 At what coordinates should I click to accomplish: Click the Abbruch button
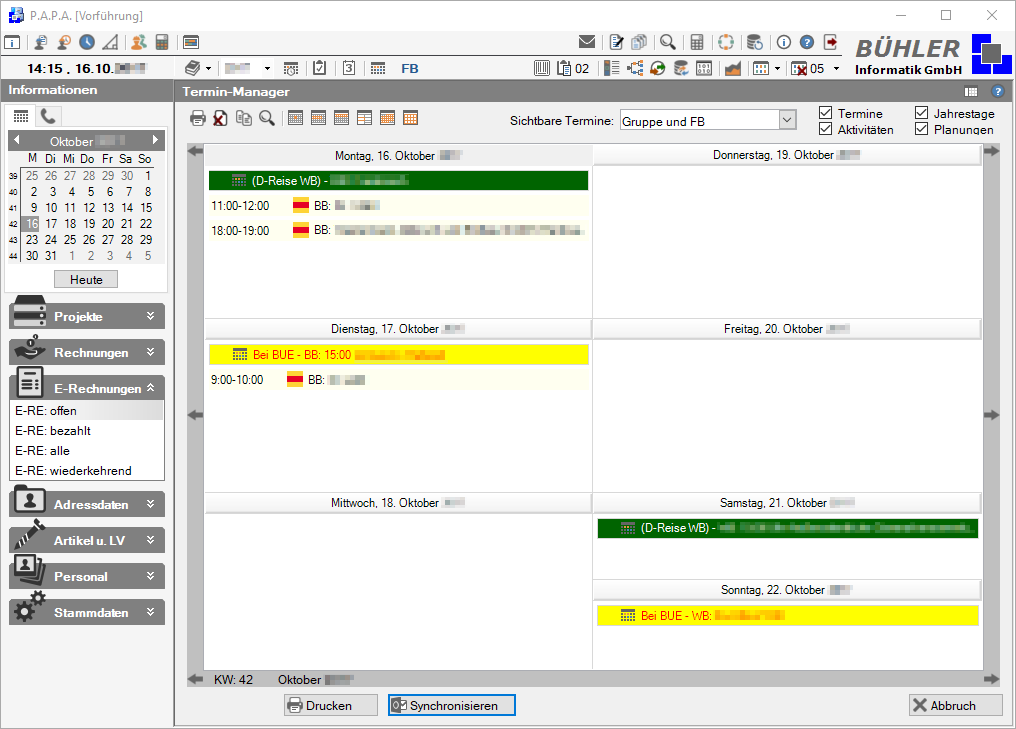[955, 705]
